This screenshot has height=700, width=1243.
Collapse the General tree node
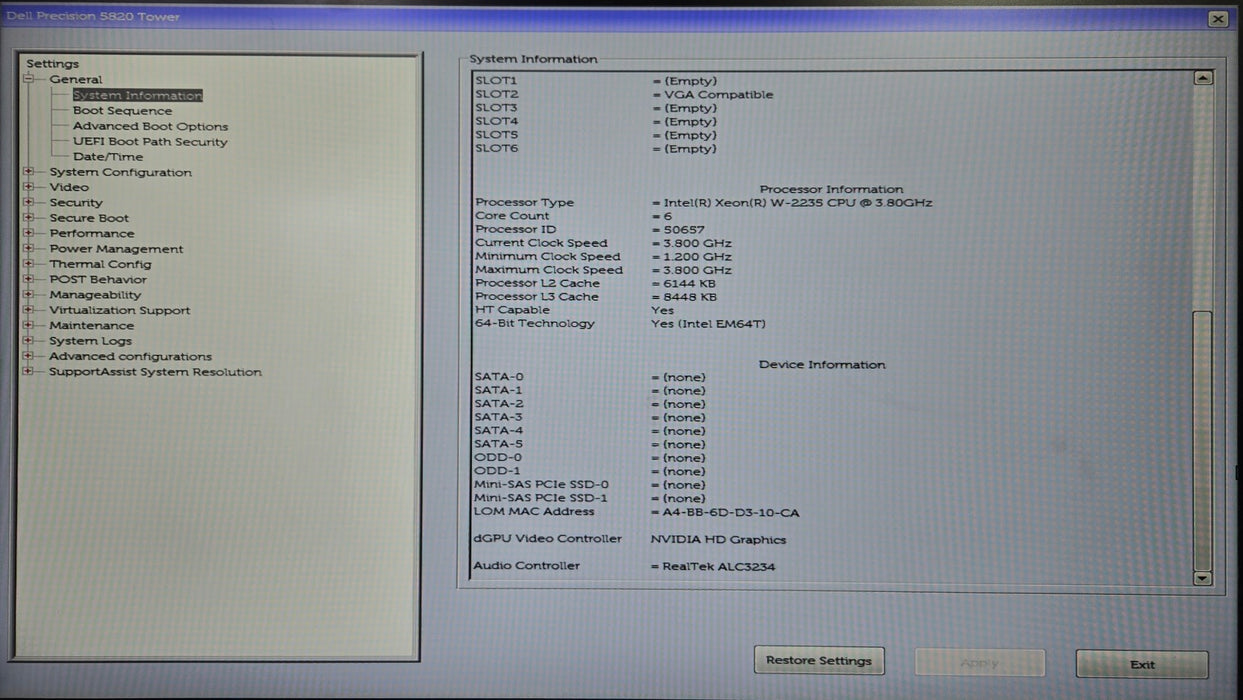tap(29, 79)
